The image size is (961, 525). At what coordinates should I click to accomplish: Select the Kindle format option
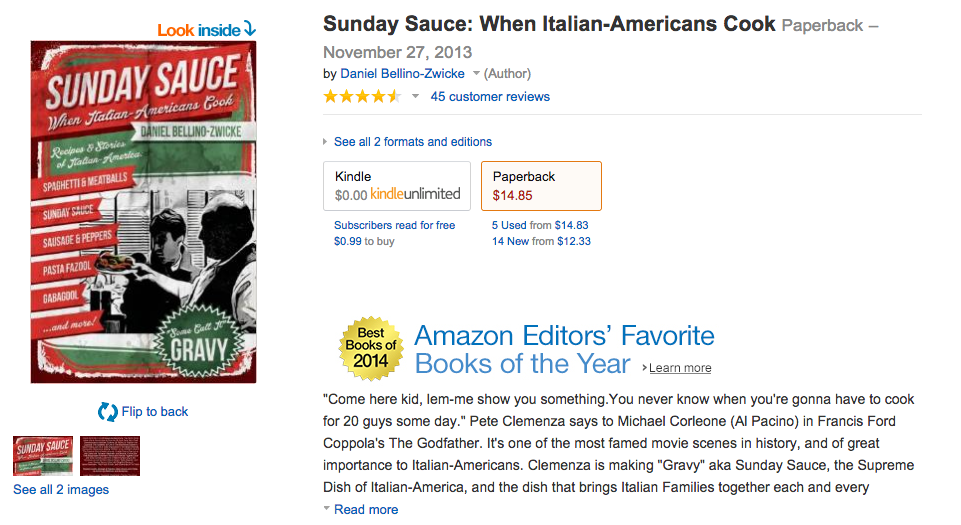(396, 186)
